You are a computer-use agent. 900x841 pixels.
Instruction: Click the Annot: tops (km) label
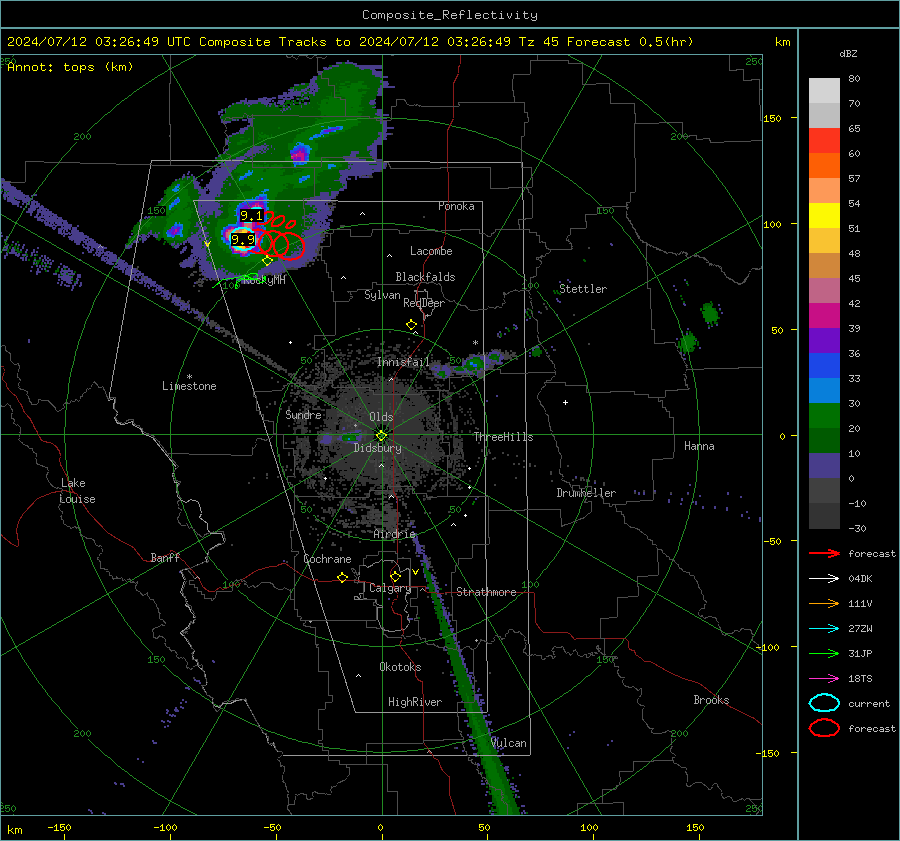tap(71, 67)
